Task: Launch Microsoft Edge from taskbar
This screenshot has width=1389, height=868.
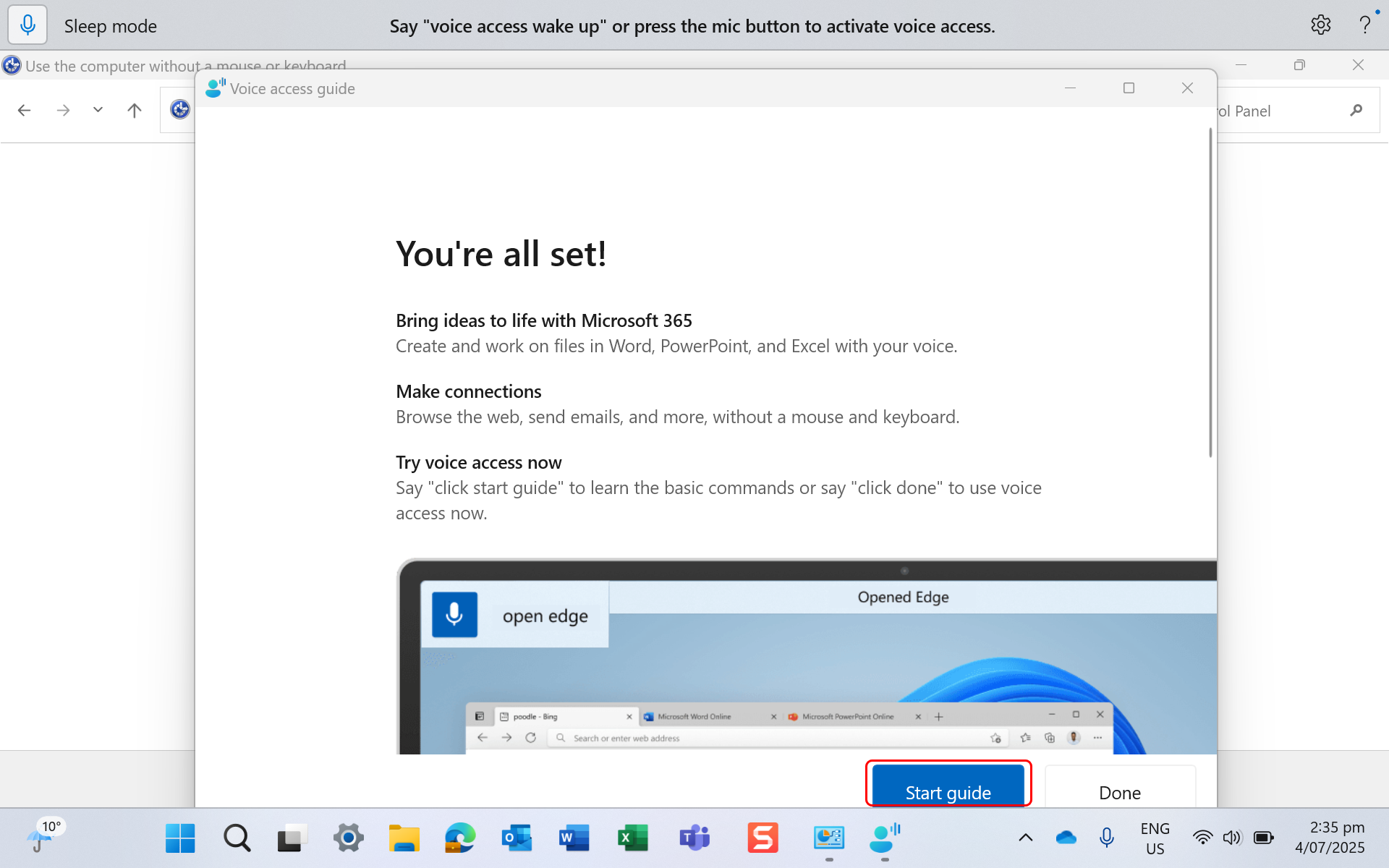Action: [460, 838]
